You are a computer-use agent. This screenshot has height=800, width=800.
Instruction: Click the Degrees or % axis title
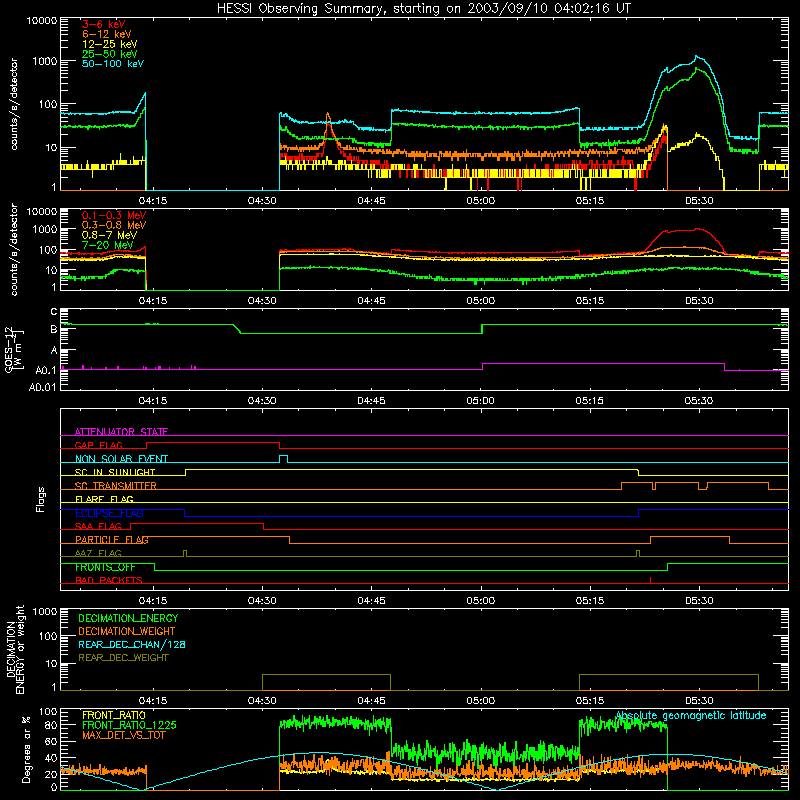[x=26, y=749]
